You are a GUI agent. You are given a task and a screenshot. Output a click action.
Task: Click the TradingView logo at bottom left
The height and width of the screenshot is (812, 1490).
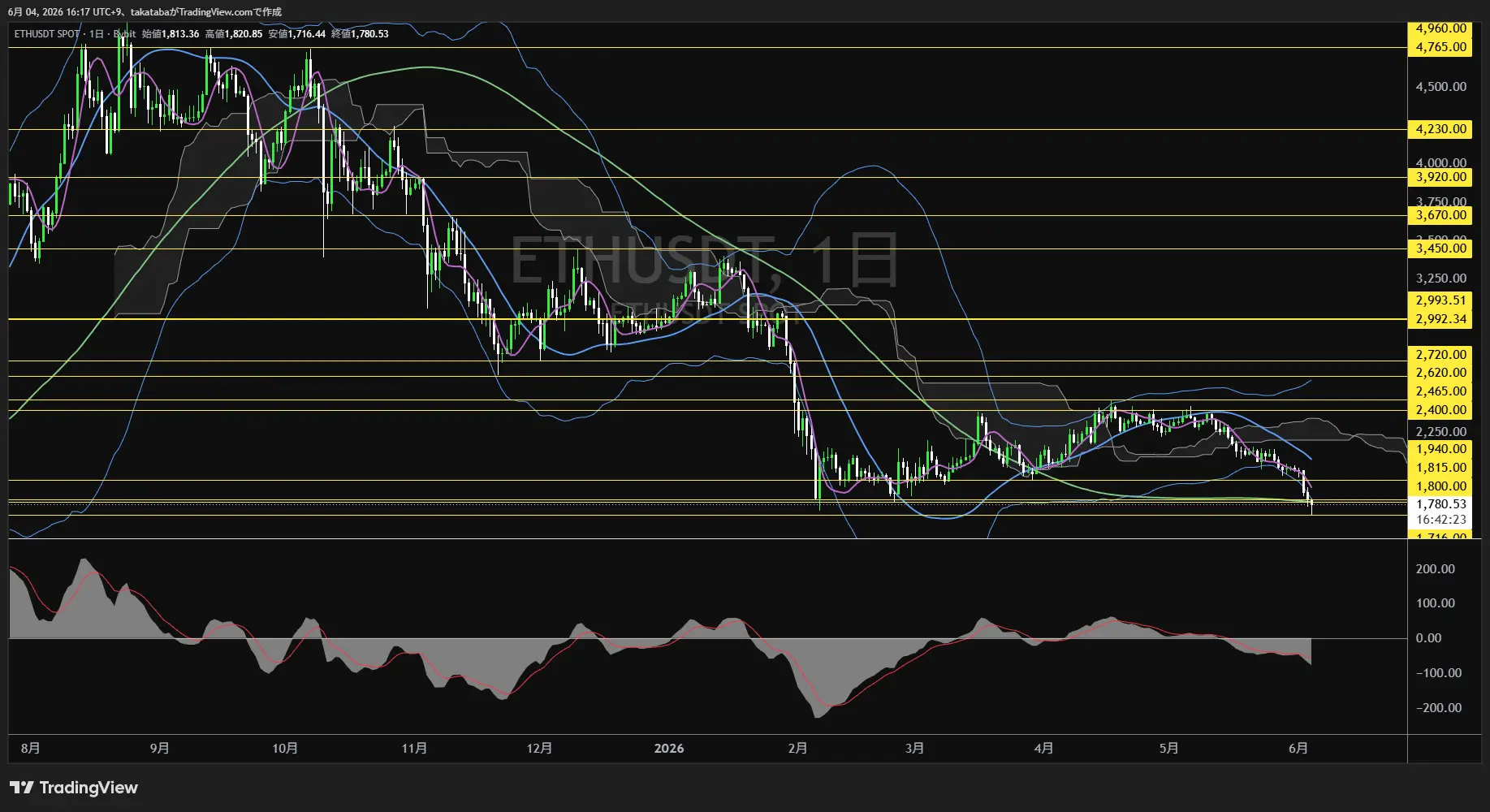point(74,788)
